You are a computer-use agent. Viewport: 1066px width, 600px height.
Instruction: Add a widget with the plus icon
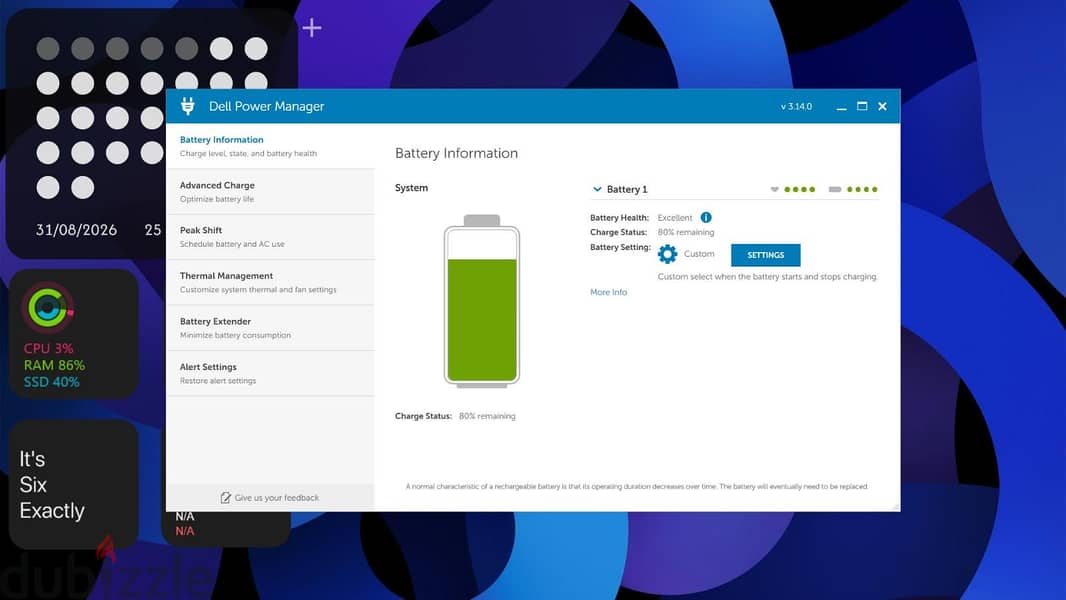pos(311,28)
